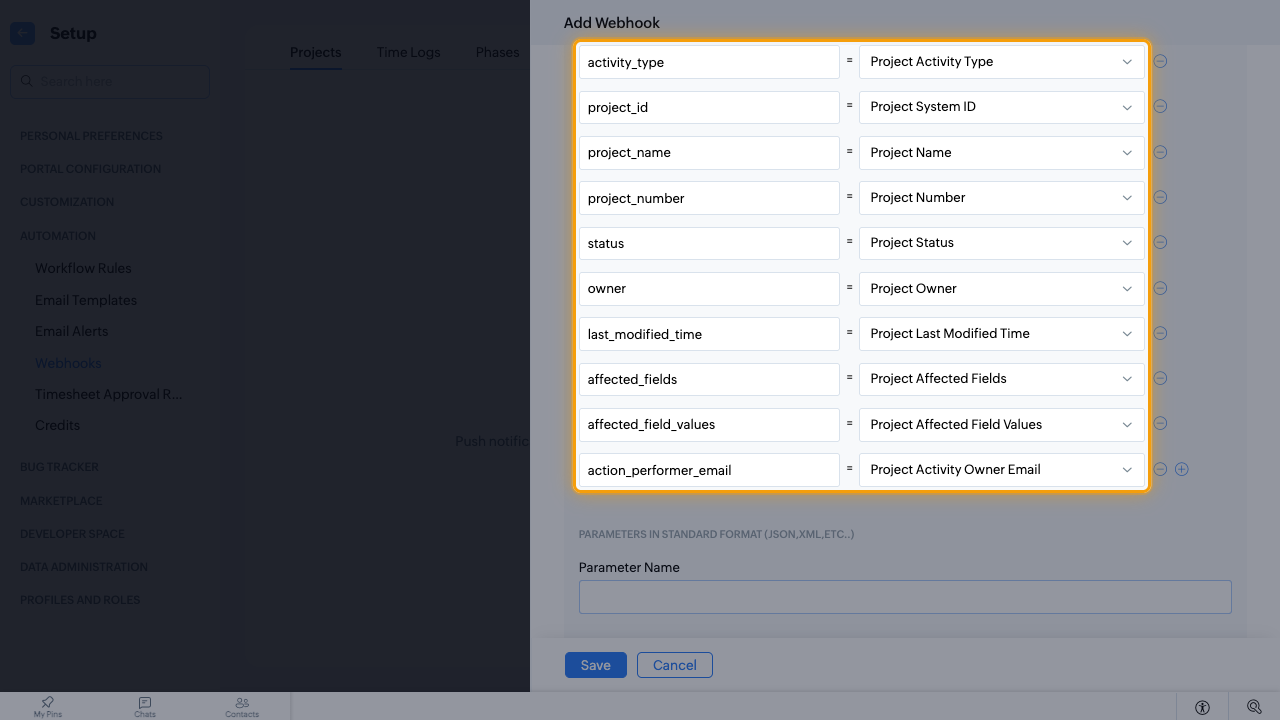Click the Setup search box

point(110,81)
